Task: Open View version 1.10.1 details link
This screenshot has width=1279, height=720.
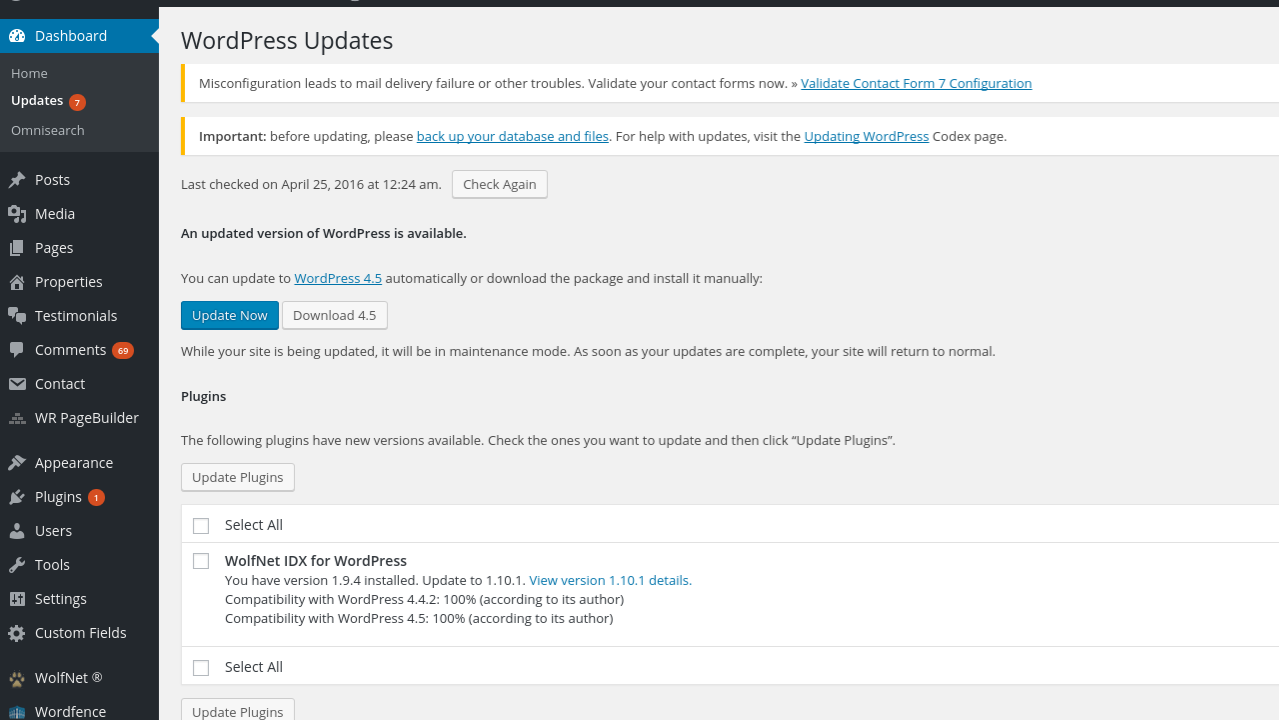Action: [x=610, y=580]
